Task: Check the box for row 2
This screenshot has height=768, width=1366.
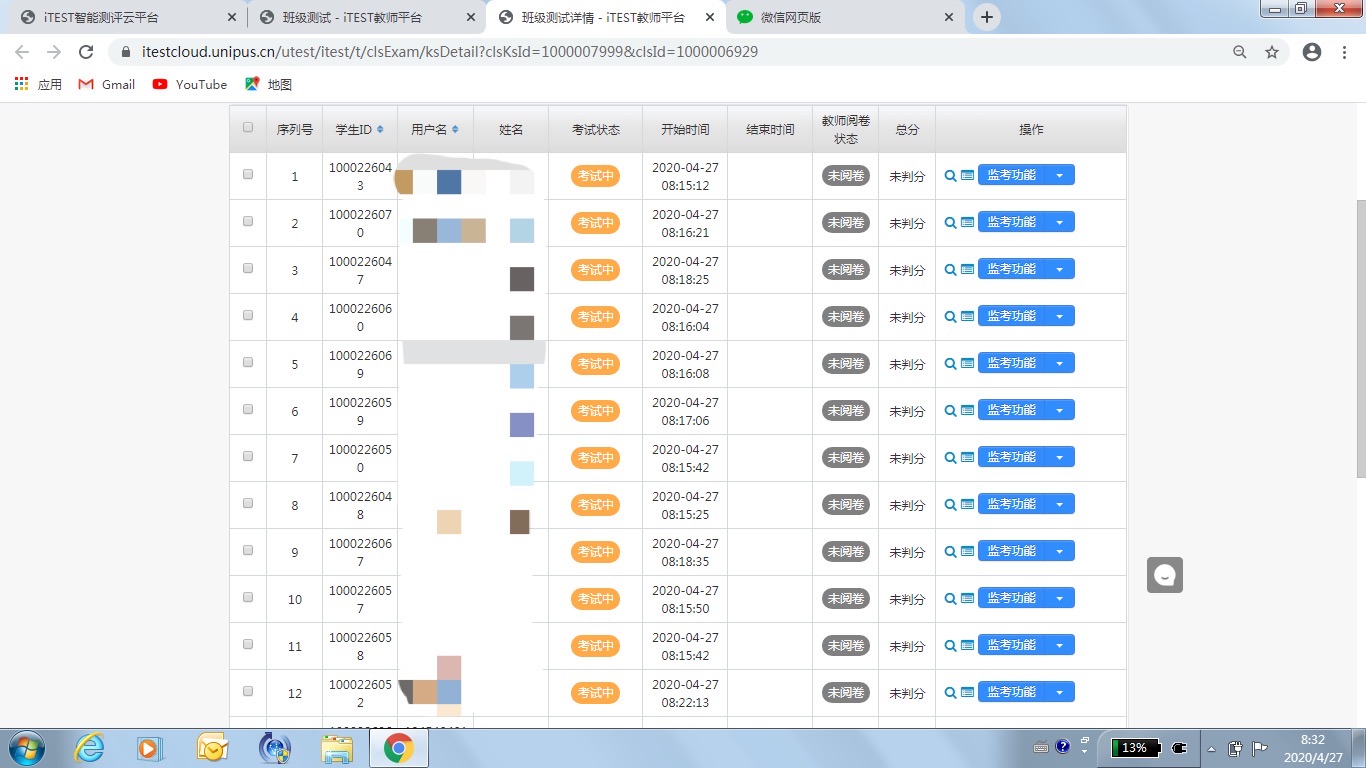Action: coord(248,222)
